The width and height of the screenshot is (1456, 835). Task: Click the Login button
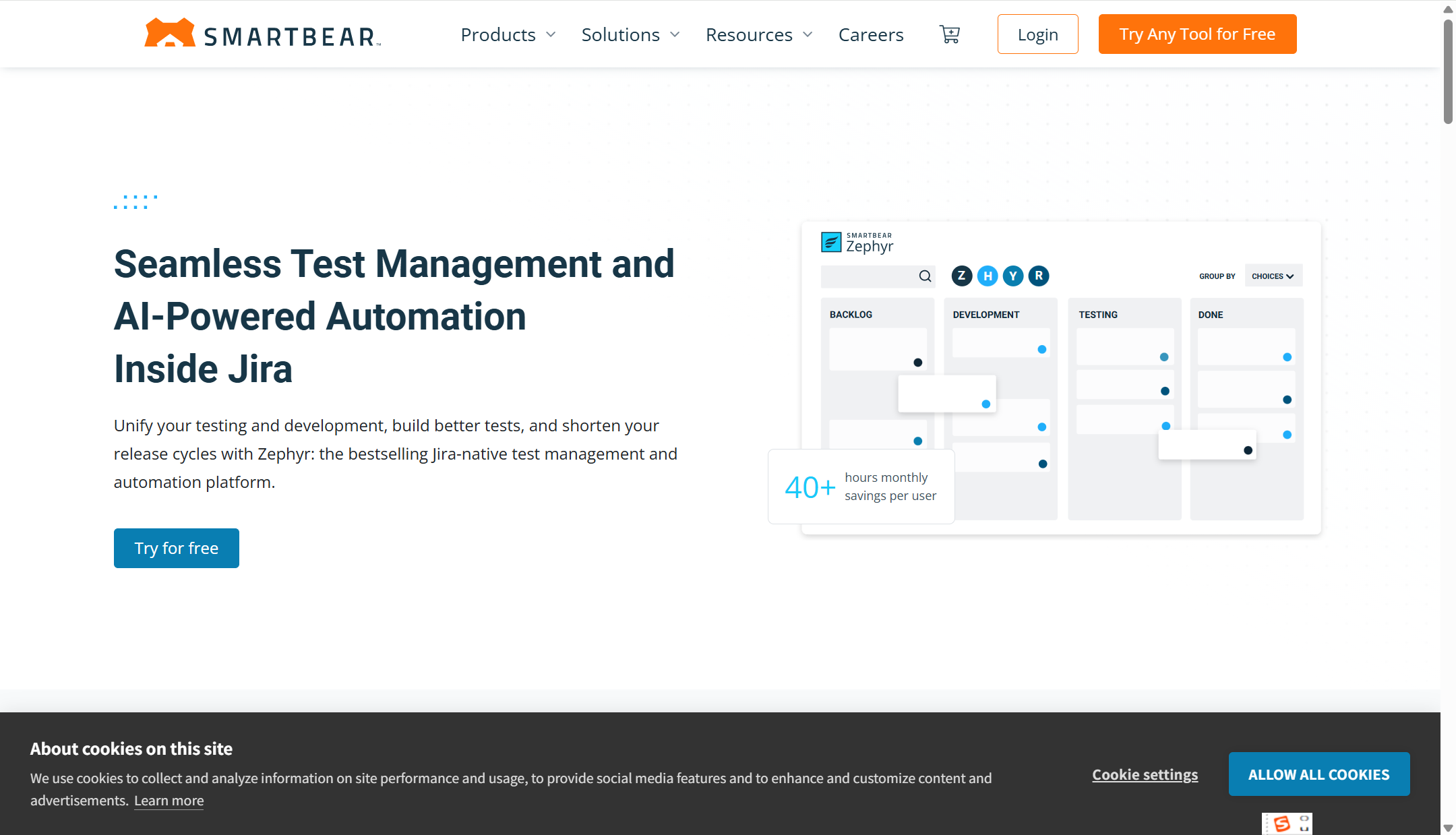tap(1037, 34)
